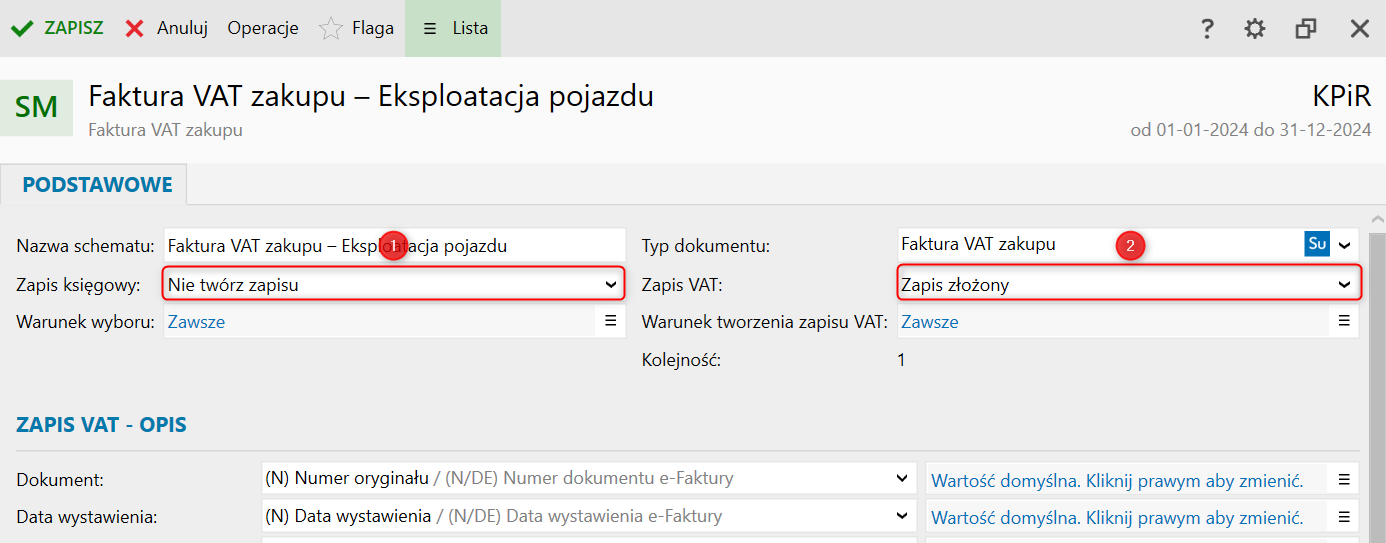The height and width of the screenshot is (543, 1386).
Task: Click the restore window icon
Action: tap(1305, 29)
